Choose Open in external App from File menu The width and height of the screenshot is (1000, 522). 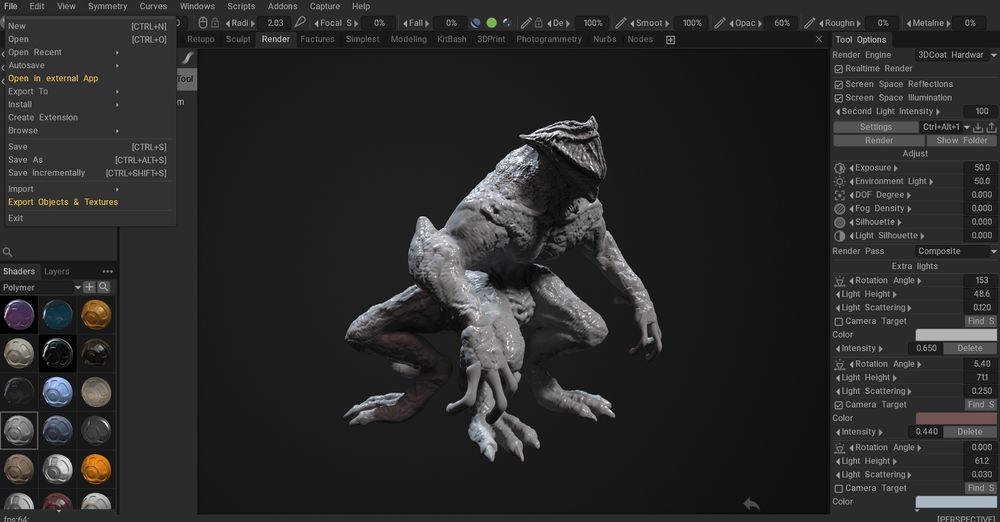point(54,78)
